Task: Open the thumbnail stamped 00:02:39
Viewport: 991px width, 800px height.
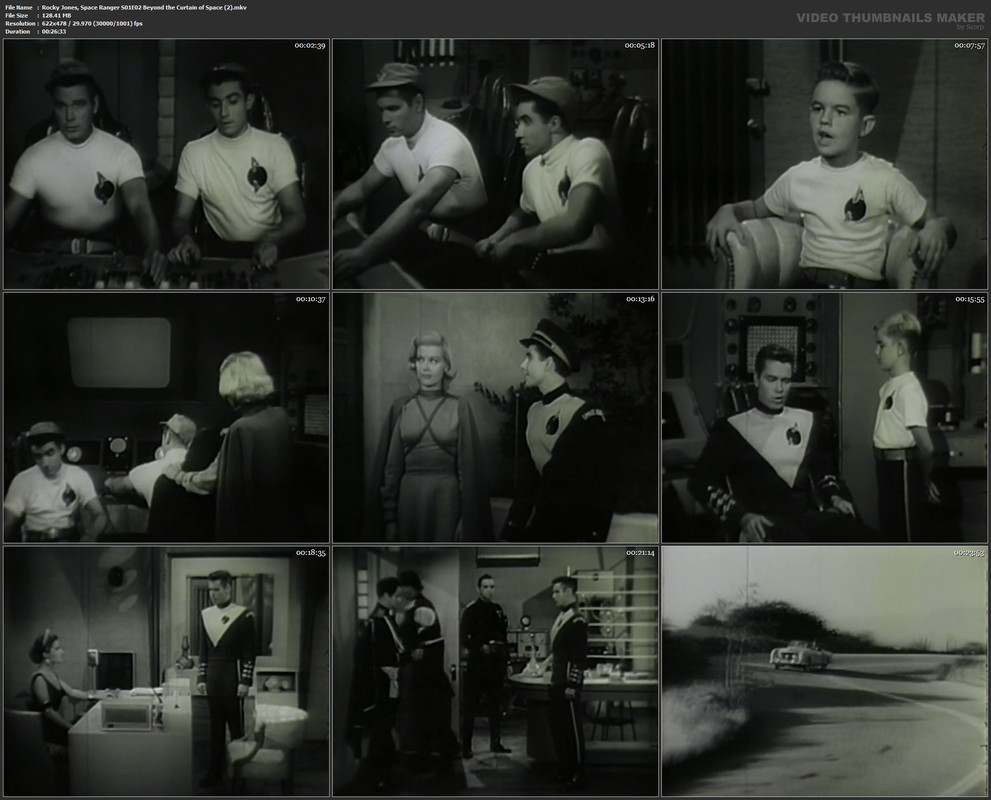Action: (x=166, y=164)
